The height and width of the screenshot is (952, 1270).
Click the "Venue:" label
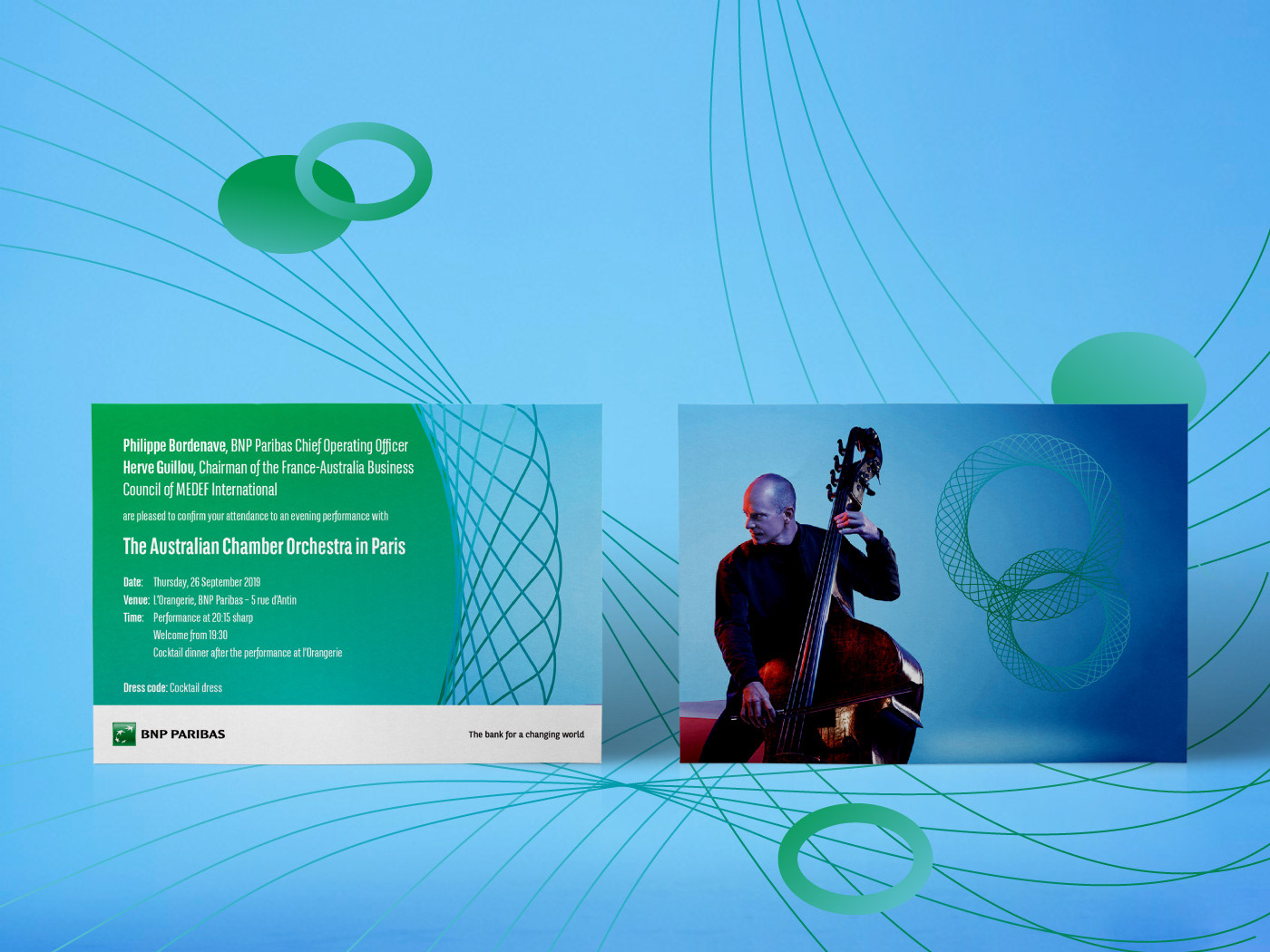coord(136,600)
